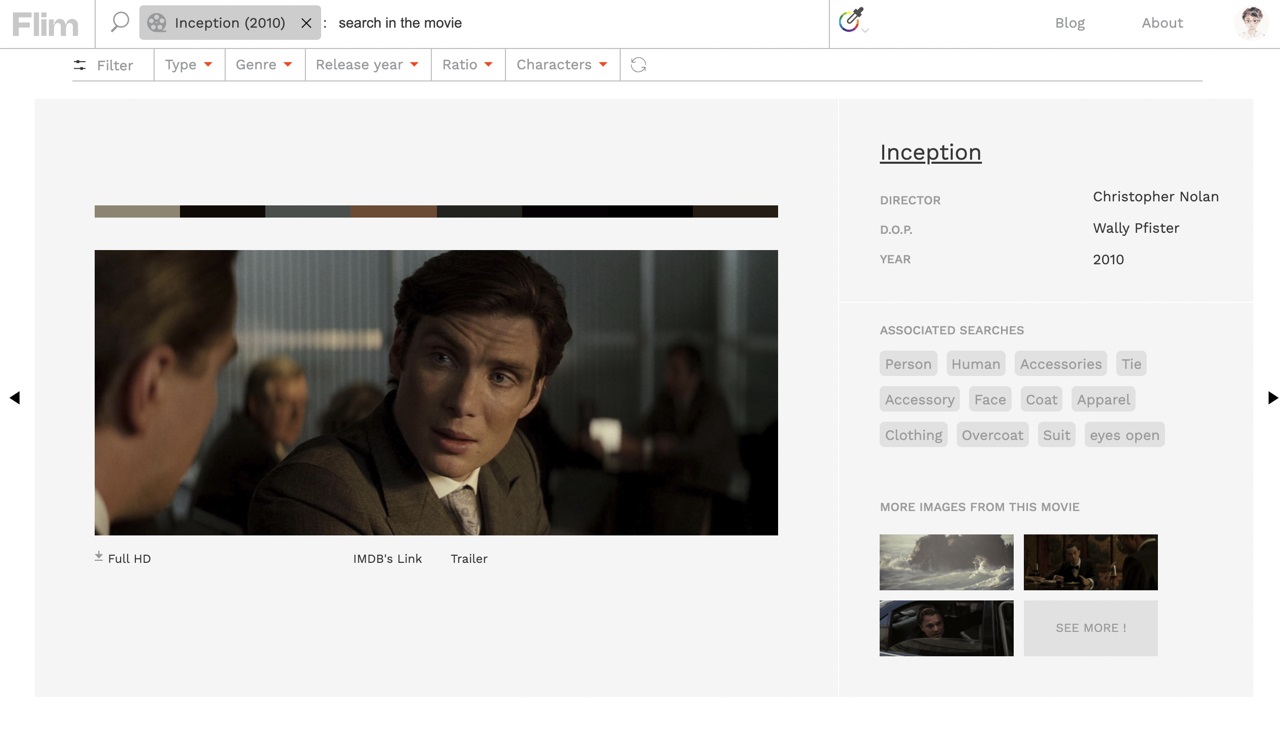Click the Filter label
Image resolution: width=1280 pixels, height=752 pixels.
pos(115,65)
